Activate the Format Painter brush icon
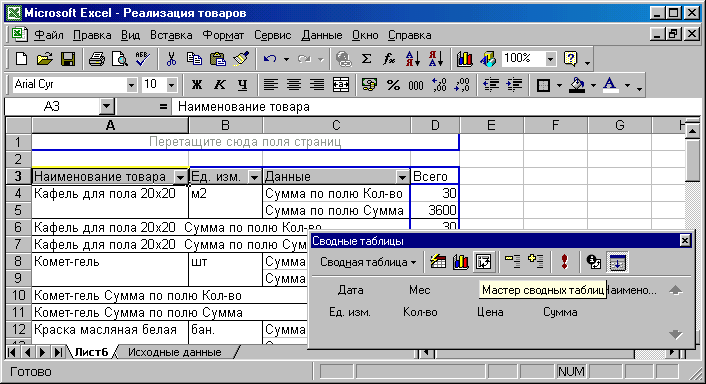The height and width of the screenshot is (384, 706). pos(241,59)
